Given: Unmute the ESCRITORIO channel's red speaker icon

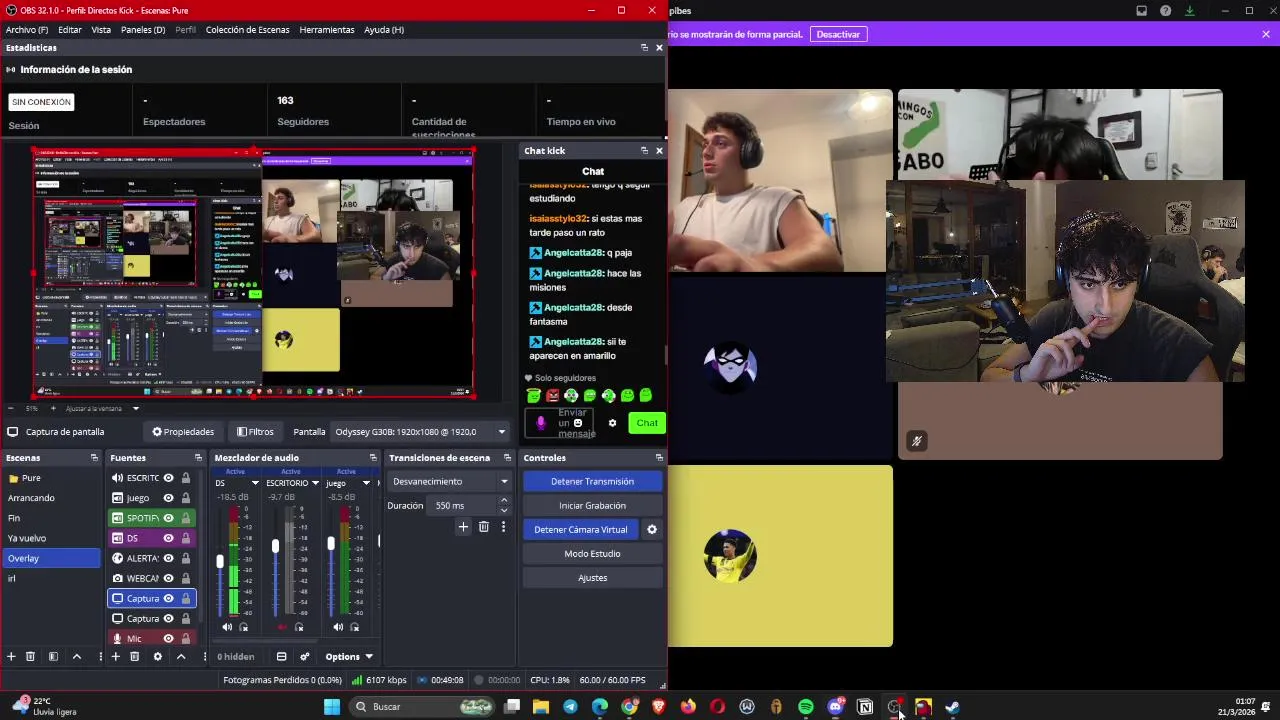Looking at the screenshot, I should click(282, 627).
